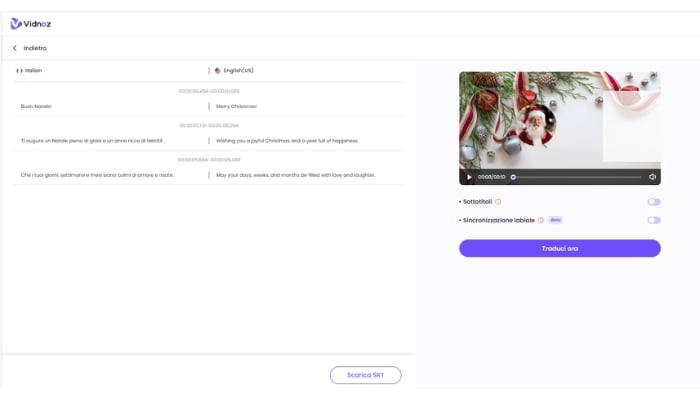Click the video preview thumbnail
Viewport: 700px width, 400px height.
point(559,120)
